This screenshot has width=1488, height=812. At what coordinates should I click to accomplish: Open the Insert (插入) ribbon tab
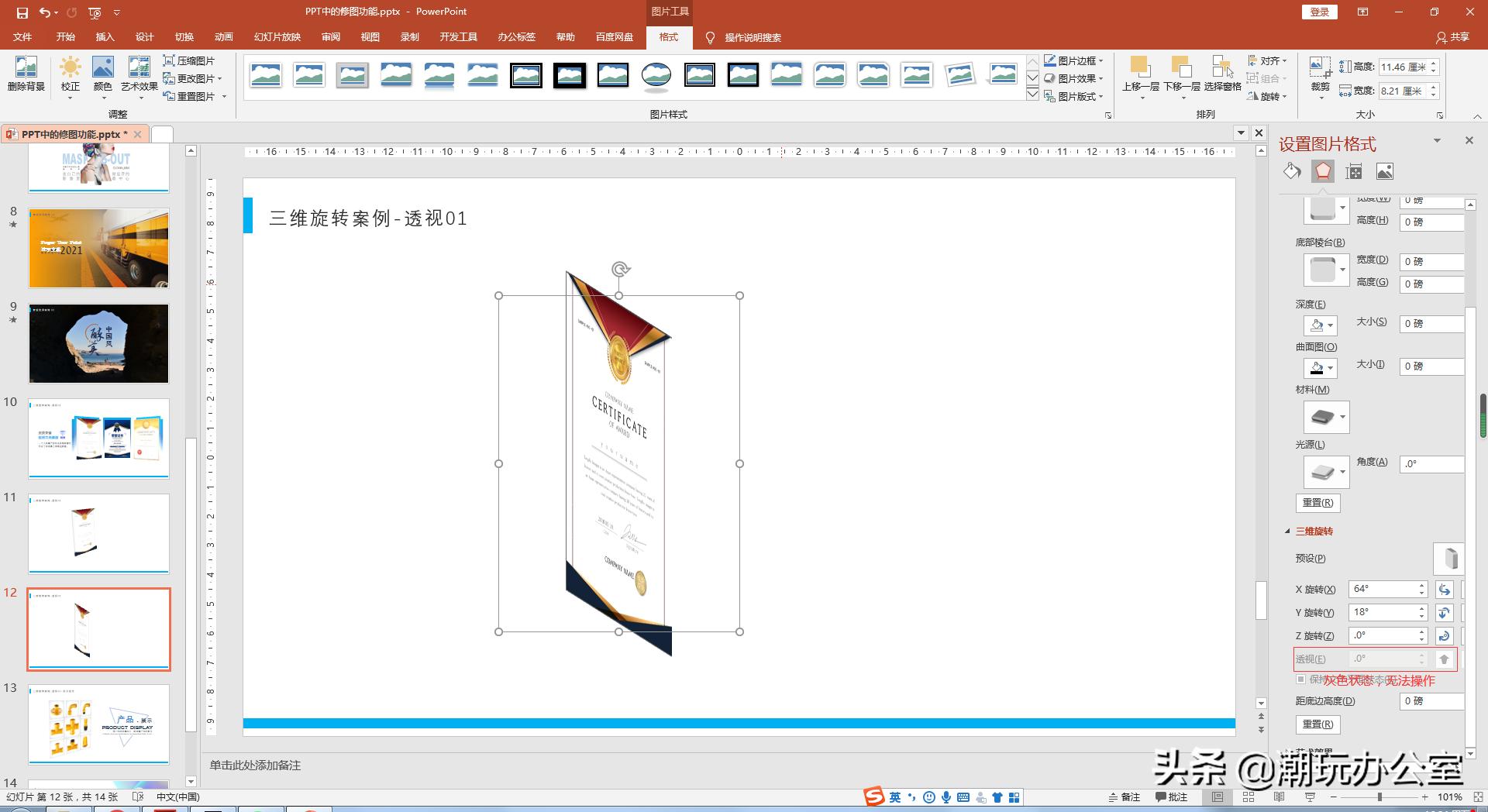pyautogui.click(x=105, y=37)
